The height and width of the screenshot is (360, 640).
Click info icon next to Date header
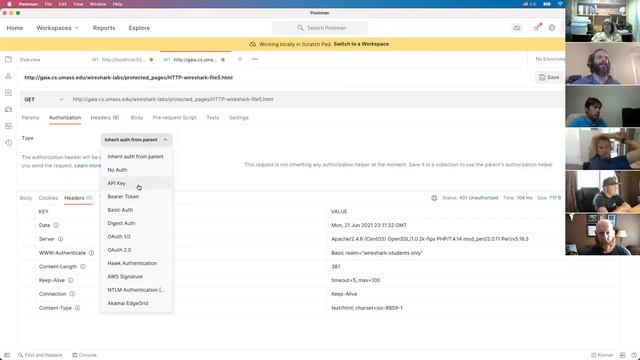coord(56,225)
